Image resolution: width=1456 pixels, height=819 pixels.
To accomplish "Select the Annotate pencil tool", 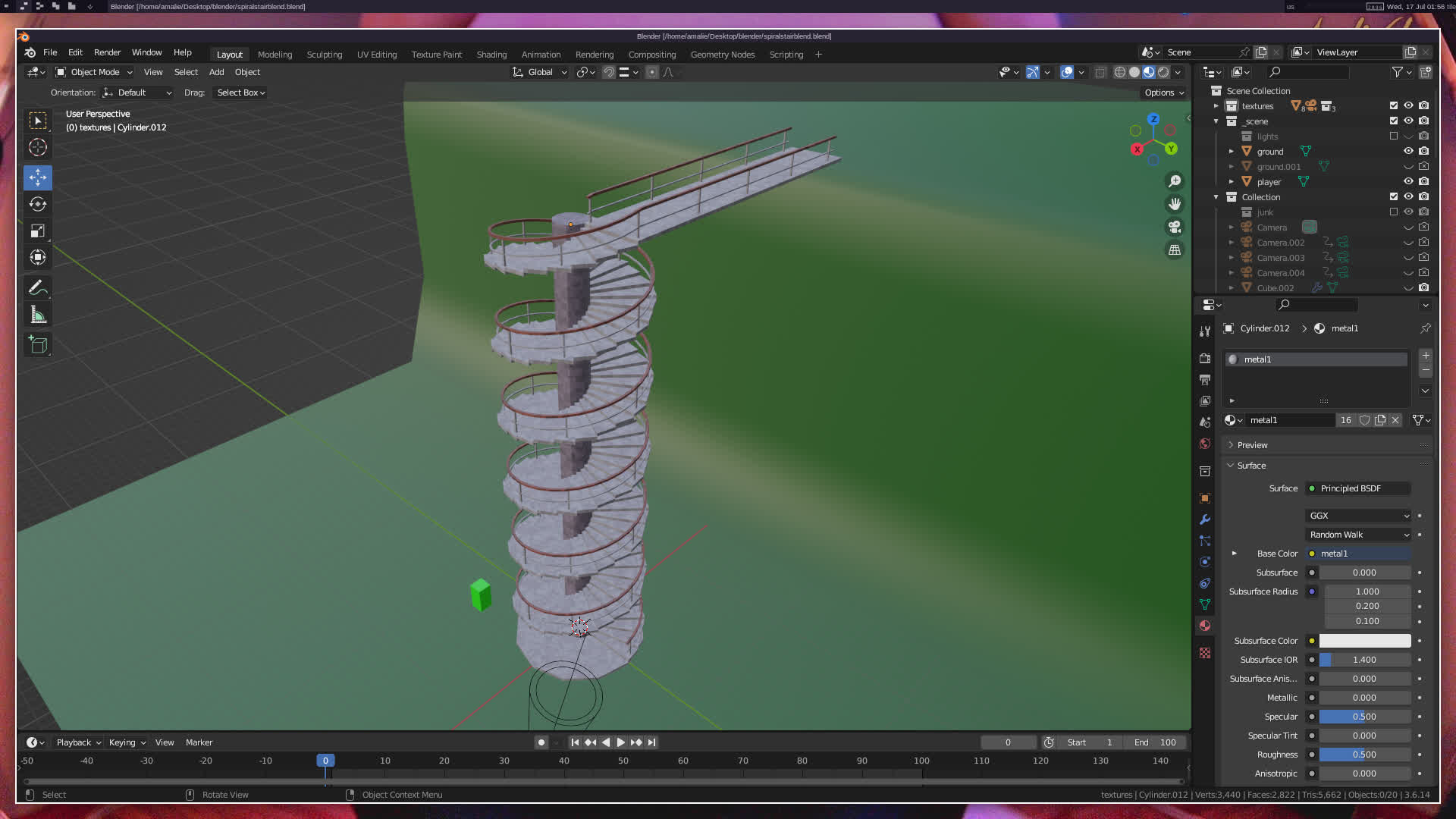I will (38, 287).
